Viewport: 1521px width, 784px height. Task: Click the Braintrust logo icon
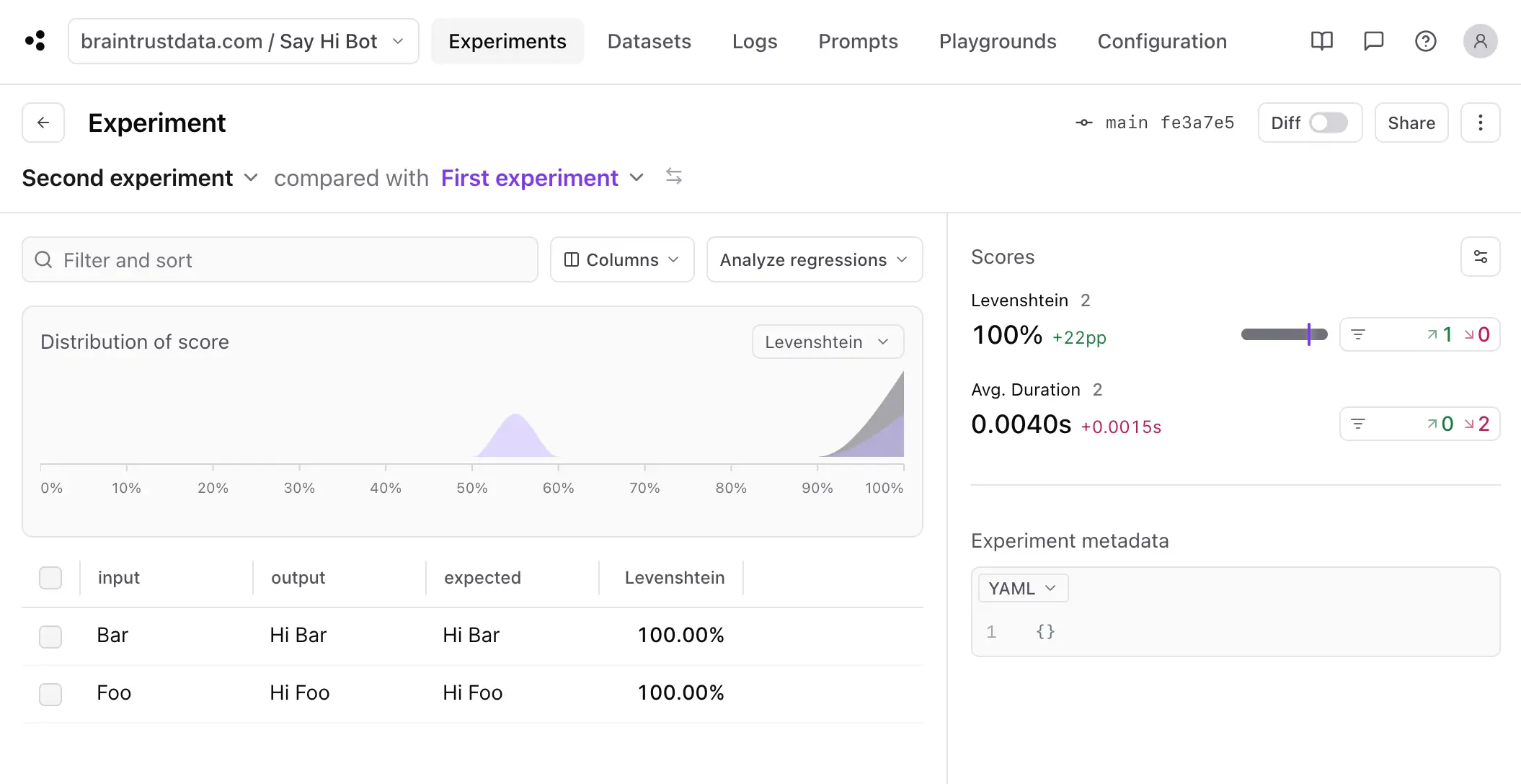[35, 41]
